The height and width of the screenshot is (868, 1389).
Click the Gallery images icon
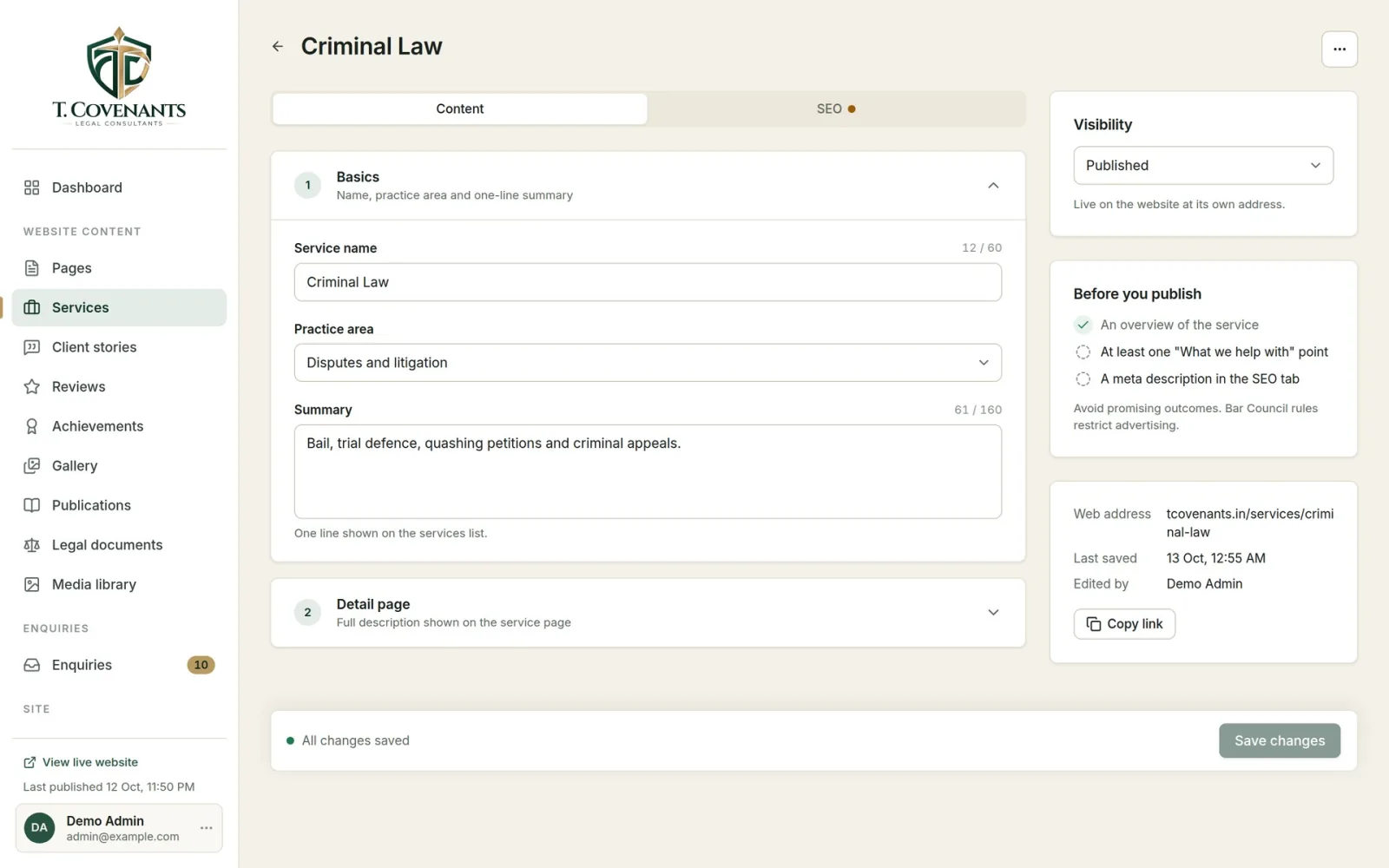[32, 466]
